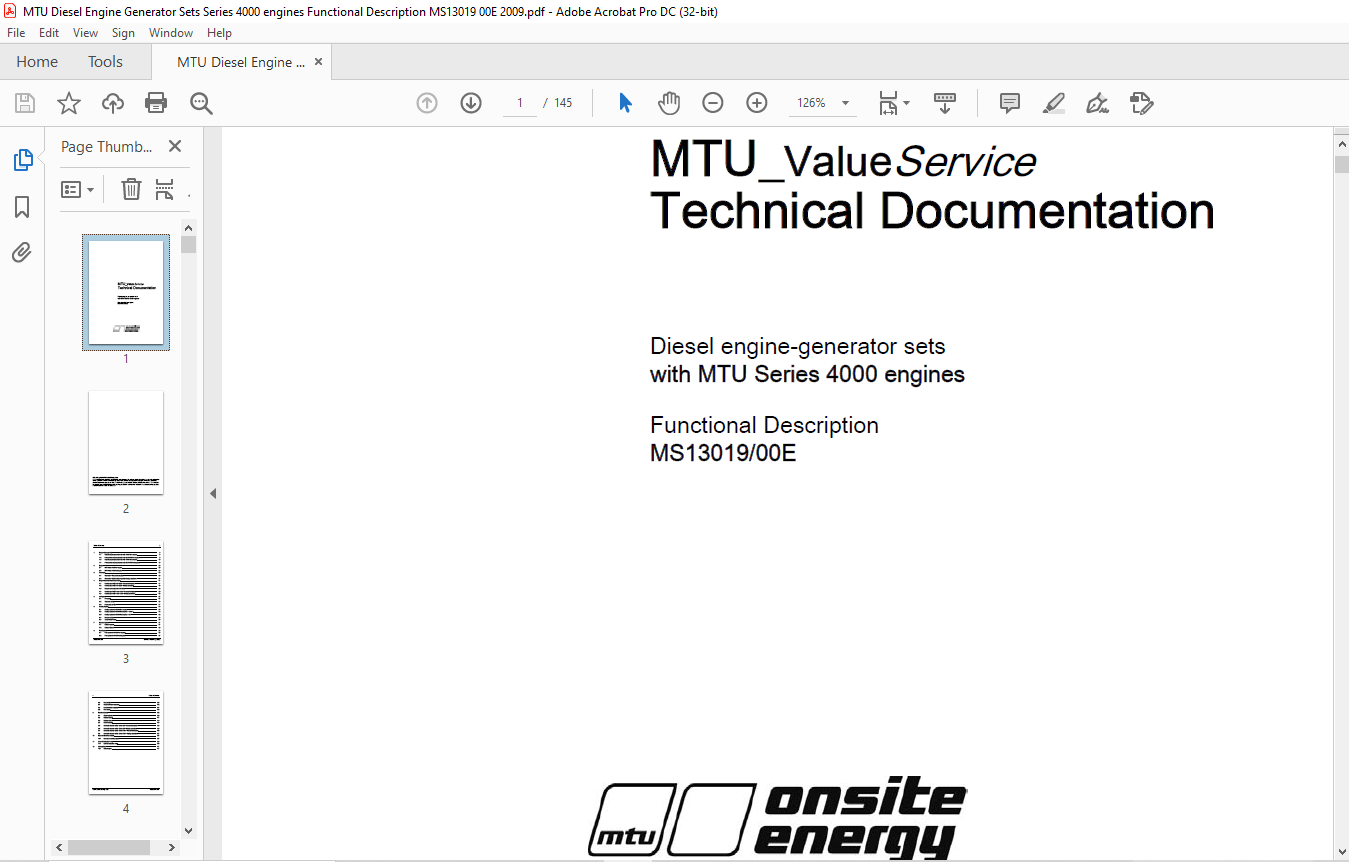The width and height of the screenshot is (1349, 862).
Task: Click "Diesel engine-generator sets" text
Action: point(798,347)
